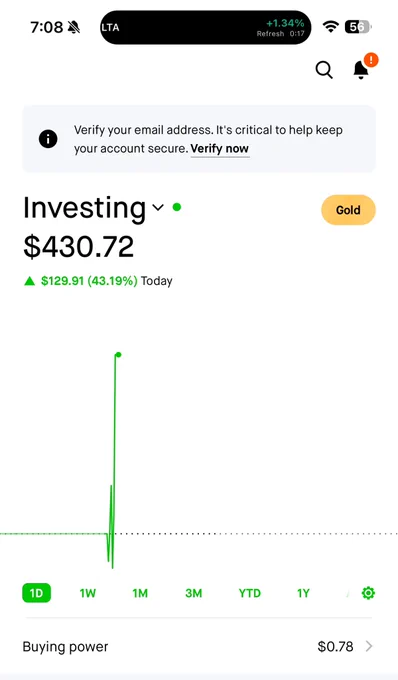Tap the Gold button
The width and height of the screenshot is (398, 680).
[348, 210]
